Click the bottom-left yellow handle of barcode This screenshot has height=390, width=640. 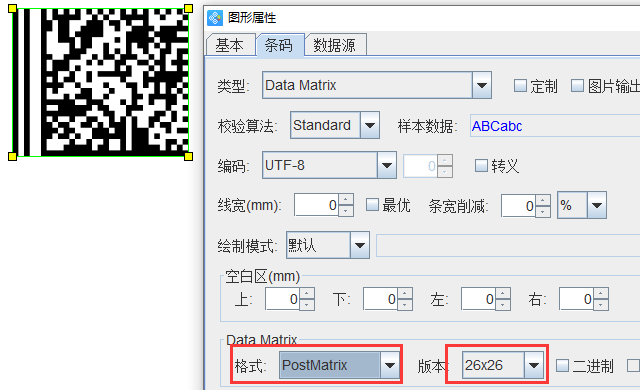coord(13,156)
